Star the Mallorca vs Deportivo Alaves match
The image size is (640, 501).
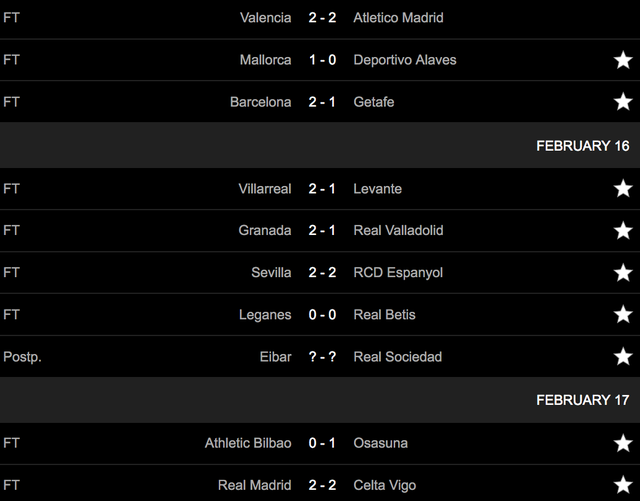623,60
